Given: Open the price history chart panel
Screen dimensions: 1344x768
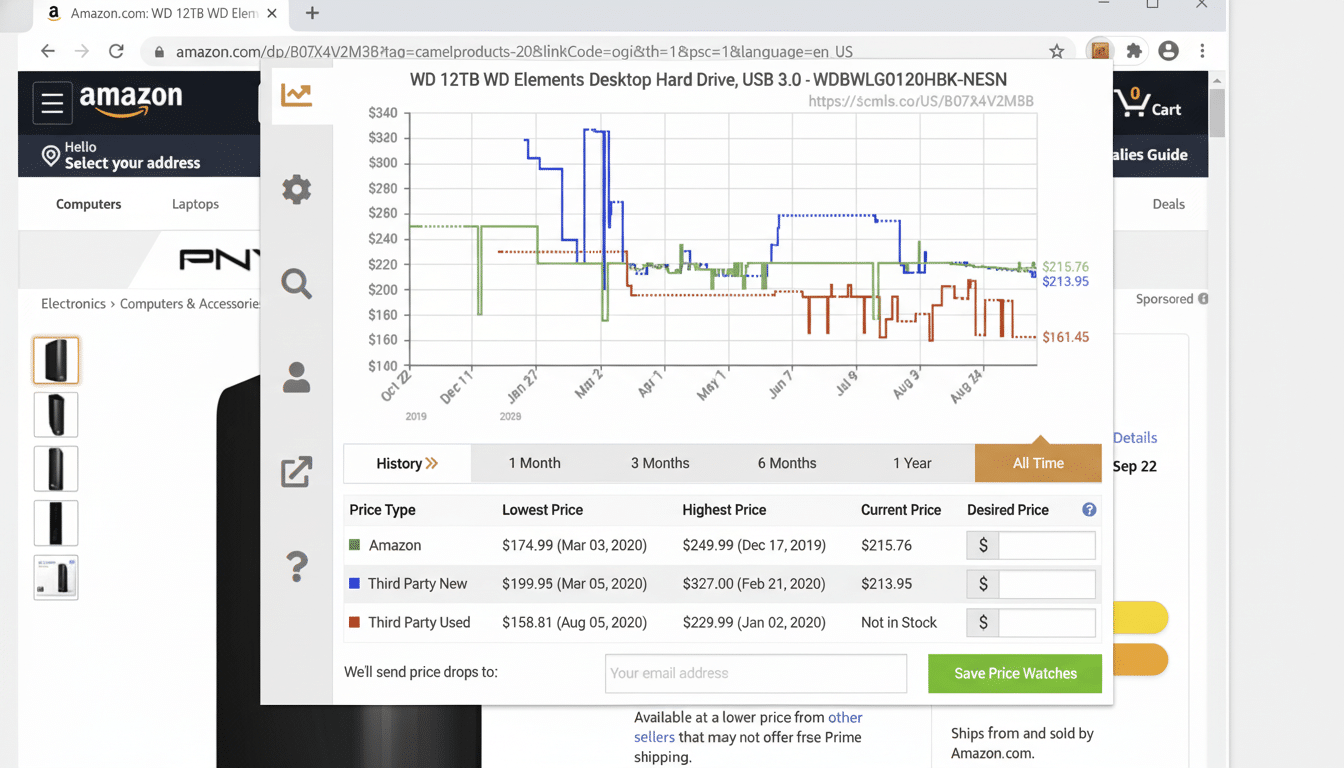Looking at the screenshot, I should click(296, 95).
